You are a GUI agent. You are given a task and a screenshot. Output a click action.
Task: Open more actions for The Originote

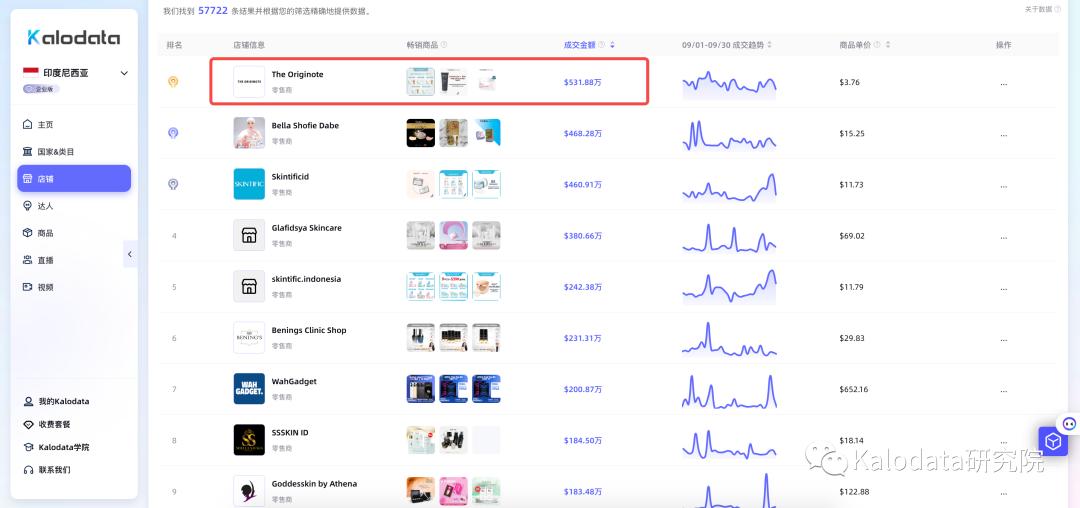click(x=1004, y=83)
